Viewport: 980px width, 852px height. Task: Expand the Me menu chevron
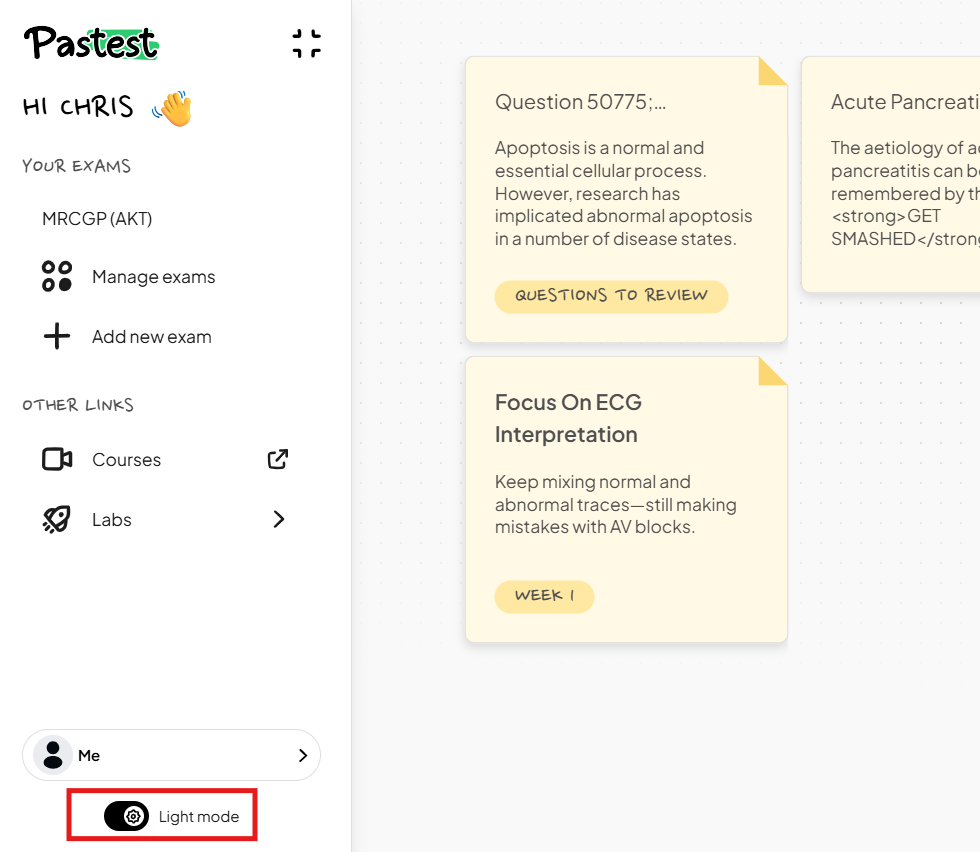[303, 755]
